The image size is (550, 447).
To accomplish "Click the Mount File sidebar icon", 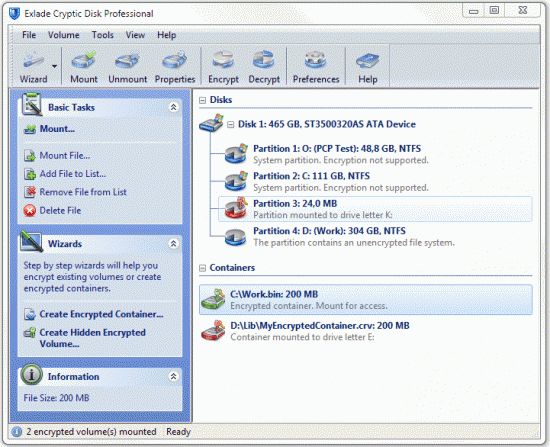I will [30, 155].
